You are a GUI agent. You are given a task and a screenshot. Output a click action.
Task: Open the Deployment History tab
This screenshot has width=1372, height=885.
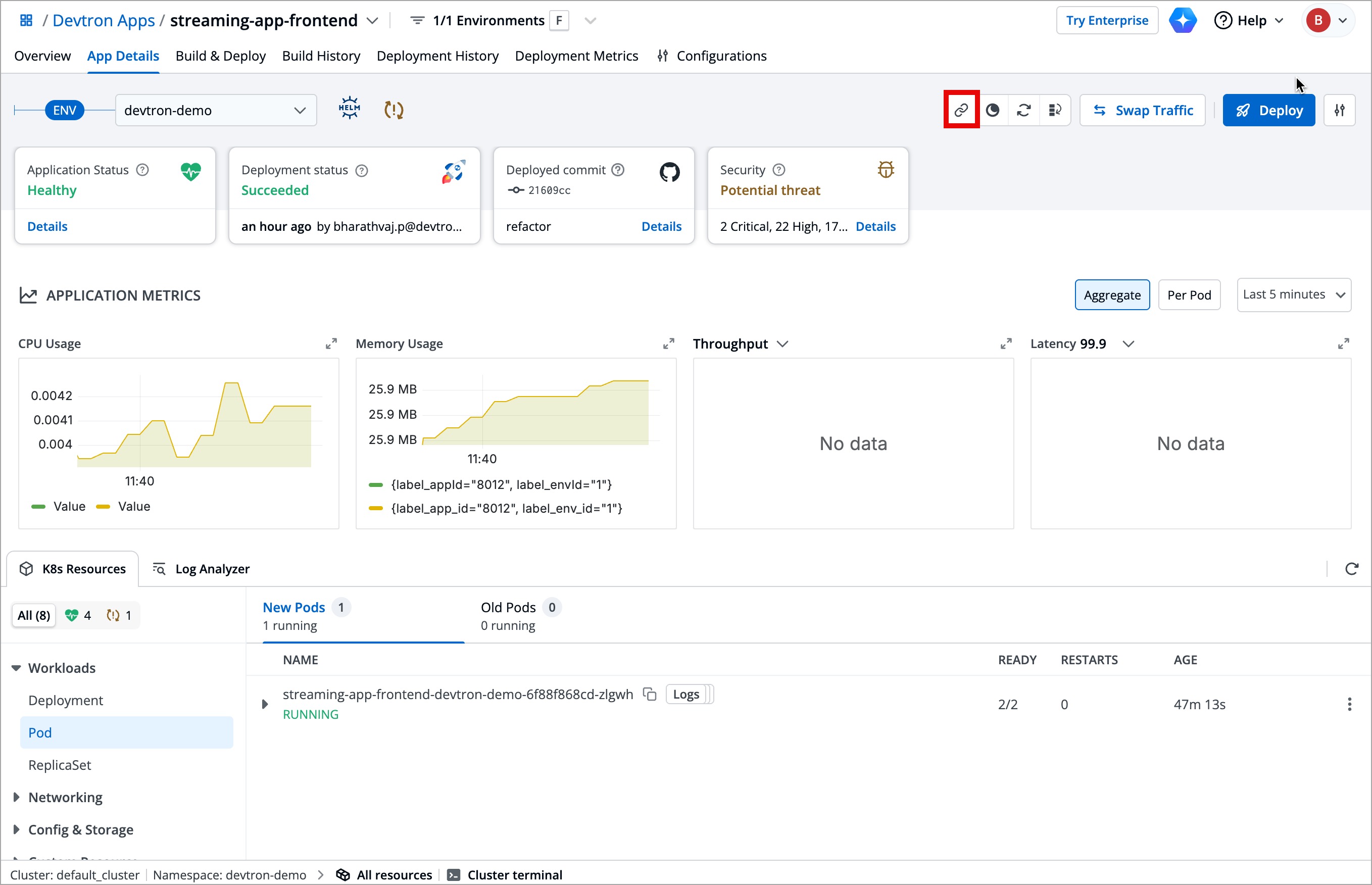[437, 56]
